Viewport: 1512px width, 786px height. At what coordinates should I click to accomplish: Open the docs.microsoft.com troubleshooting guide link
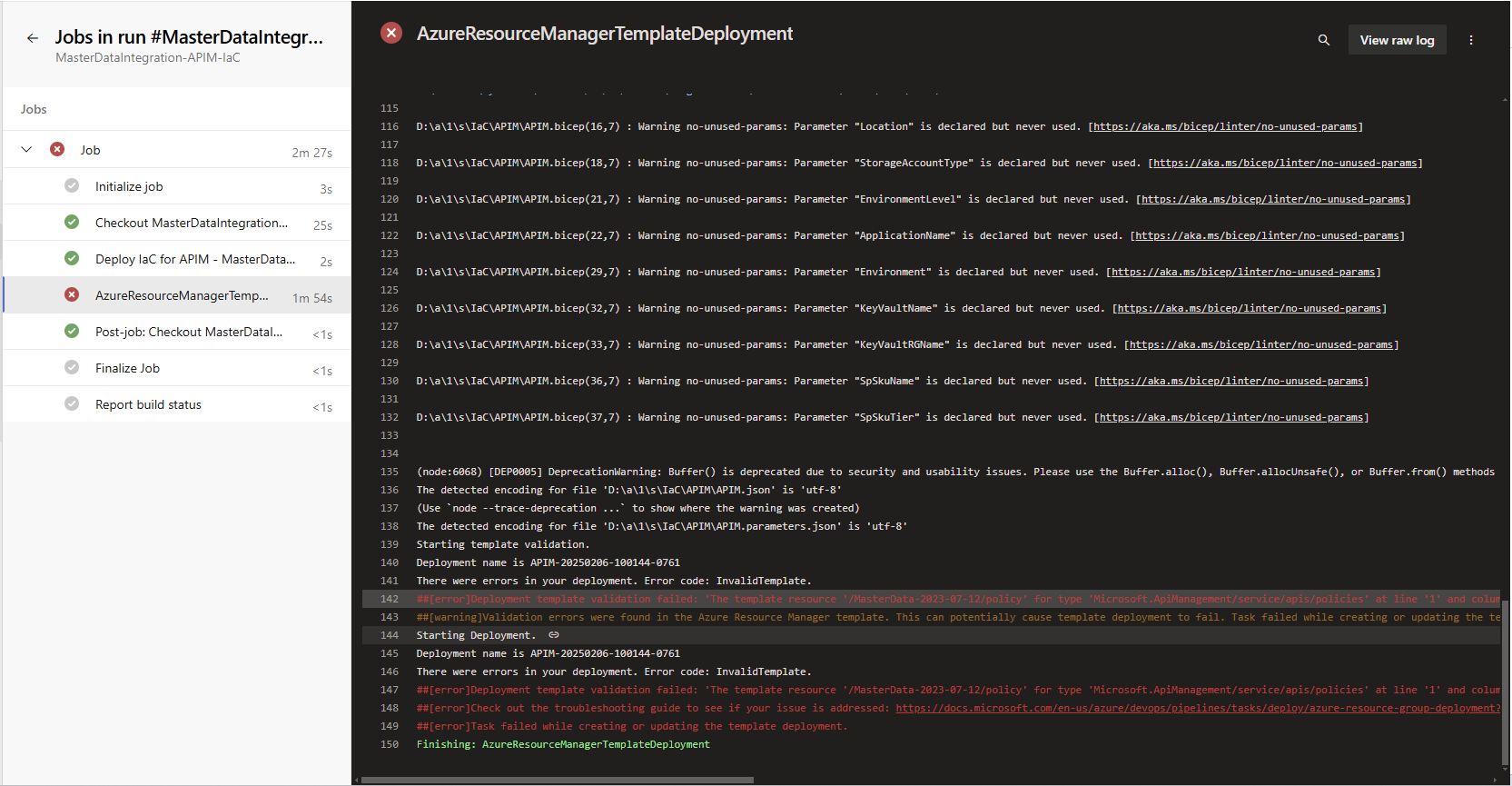pos(1198,708)
